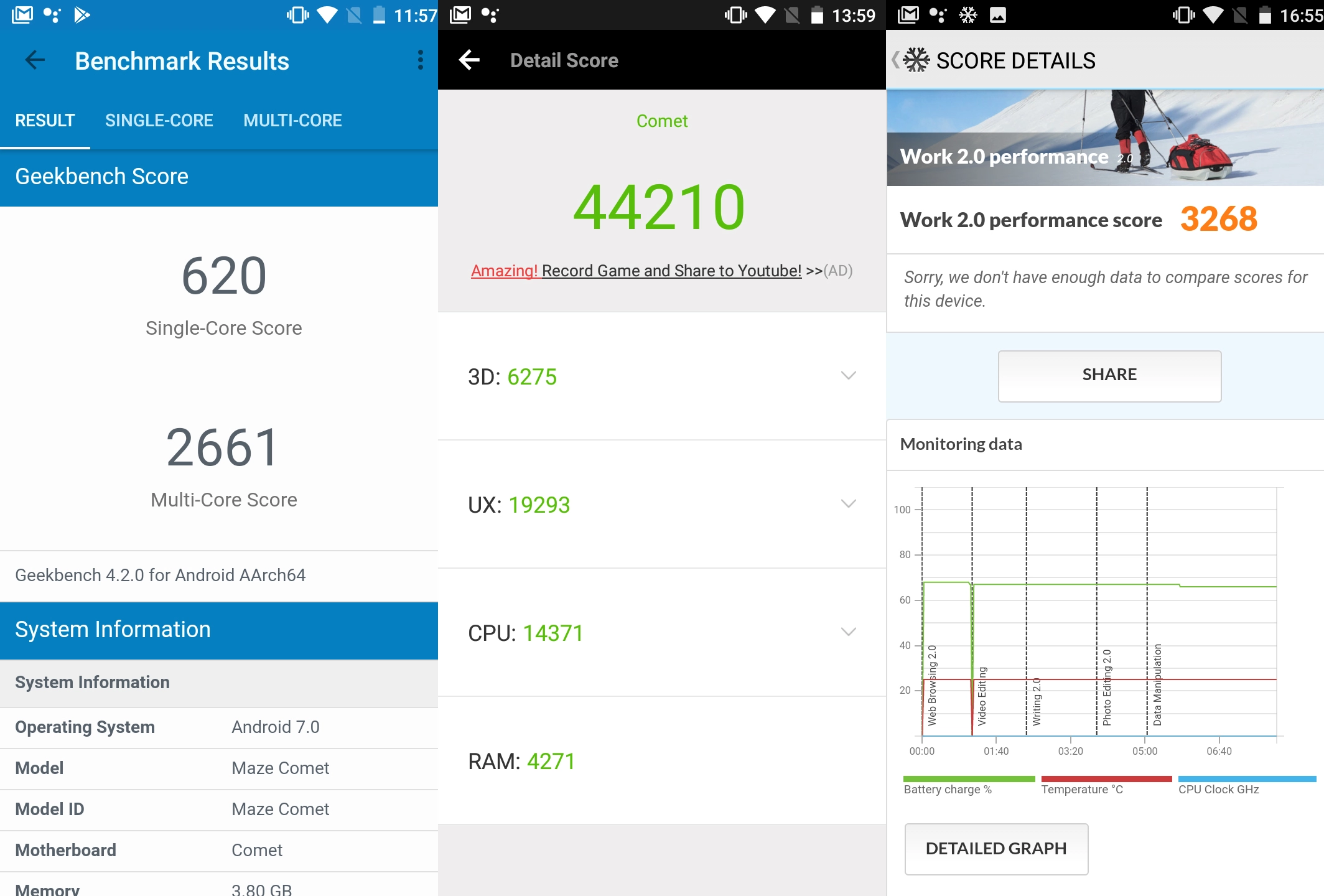Tap the back arrow in Benchmark Results
Screen dimensions: 1324x896
35,60
